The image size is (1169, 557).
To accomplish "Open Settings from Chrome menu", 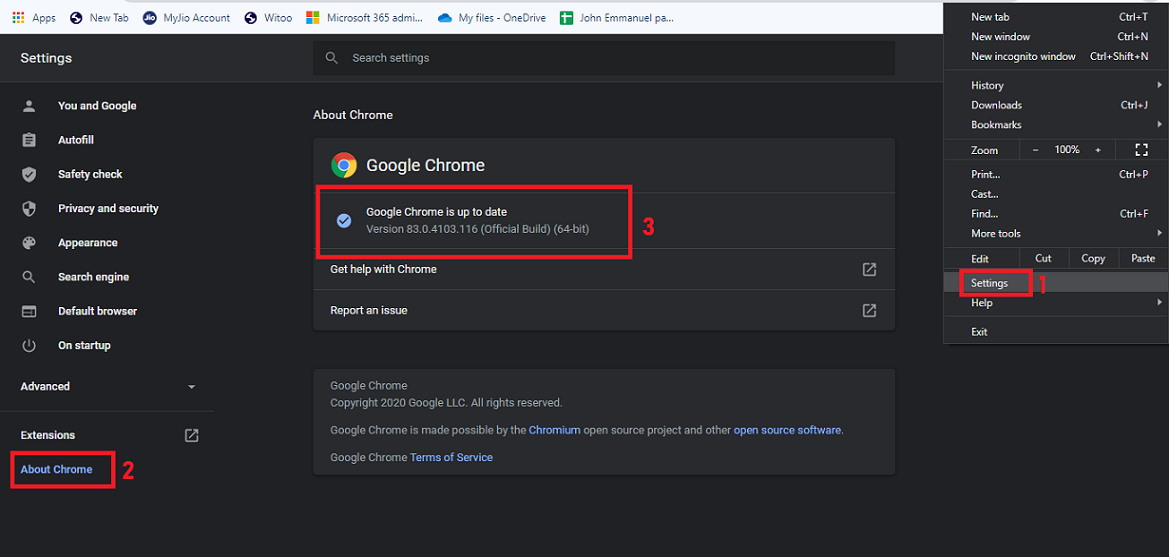I will [x=1056, y=283].
